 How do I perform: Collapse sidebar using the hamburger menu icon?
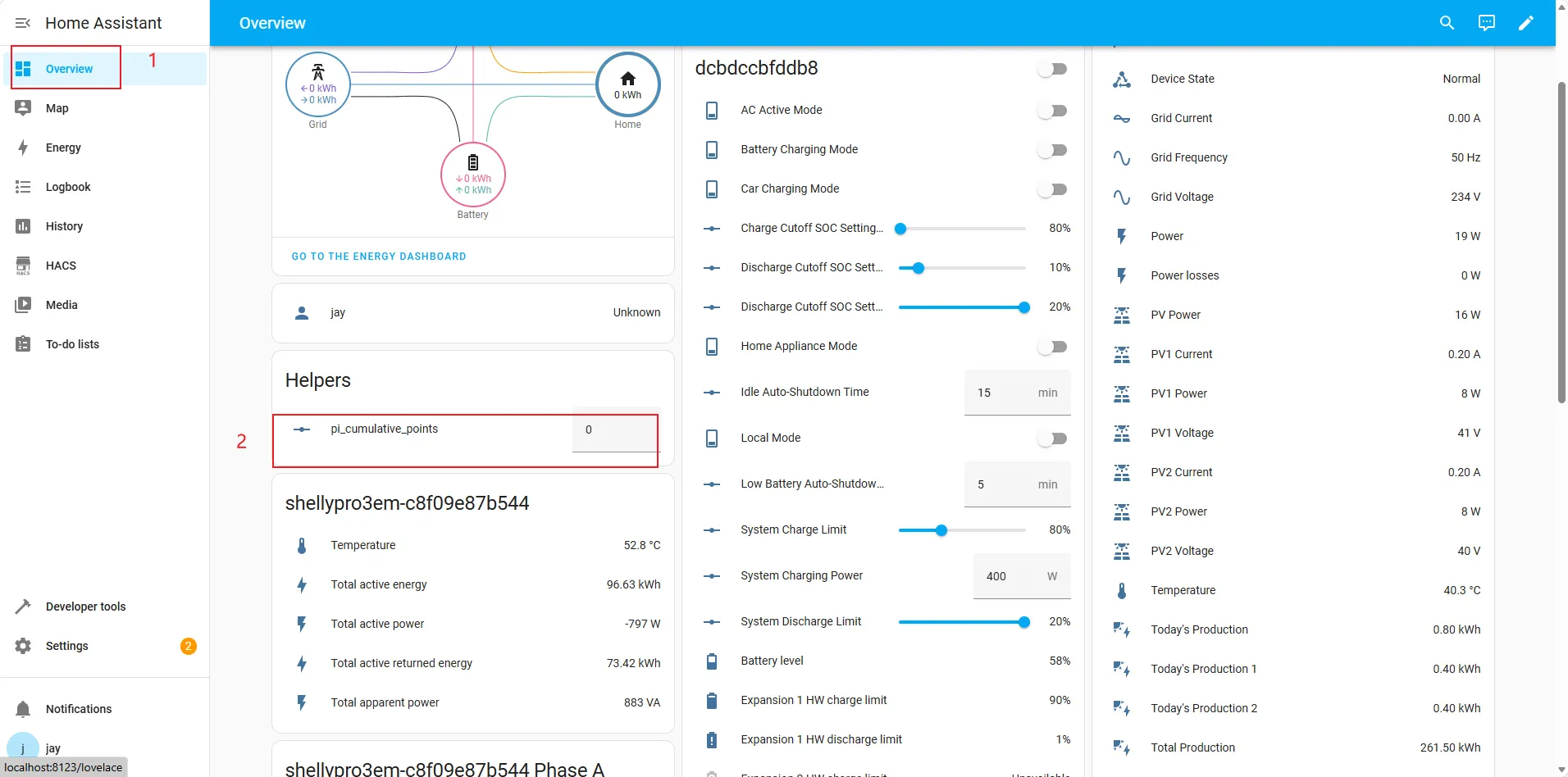point(23,23)
